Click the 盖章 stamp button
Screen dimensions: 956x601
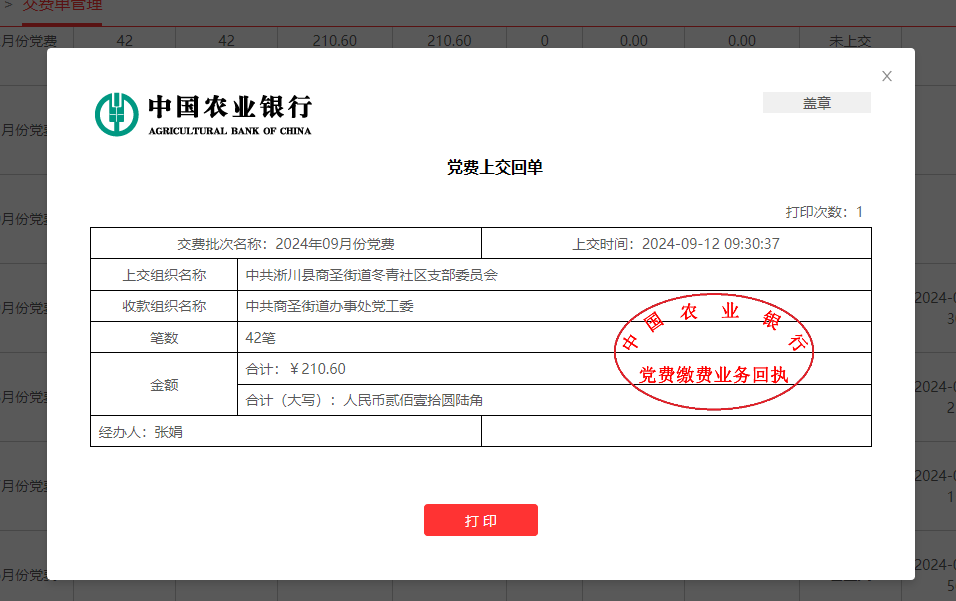(816, 103)
